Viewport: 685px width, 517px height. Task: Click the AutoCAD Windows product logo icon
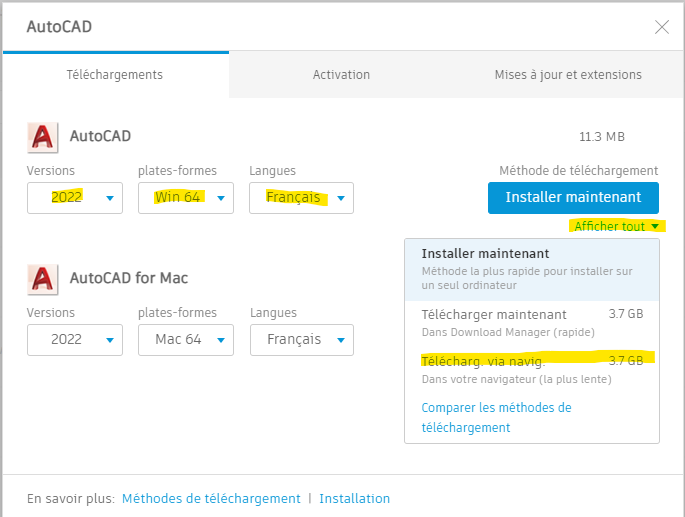click(x=43, y=137)
